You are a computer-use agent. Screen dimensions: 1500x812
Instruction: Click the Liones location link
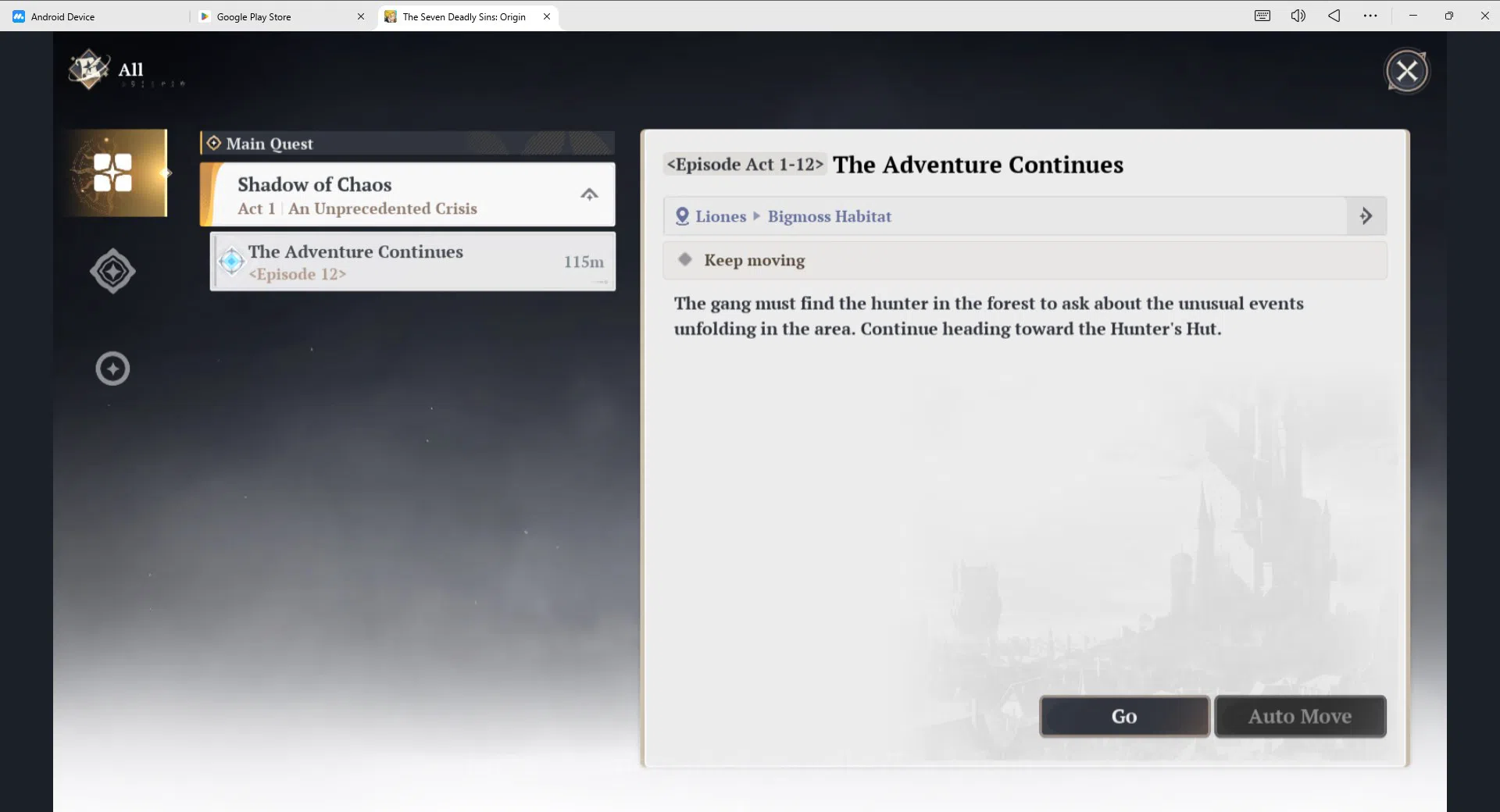point(720,216)
